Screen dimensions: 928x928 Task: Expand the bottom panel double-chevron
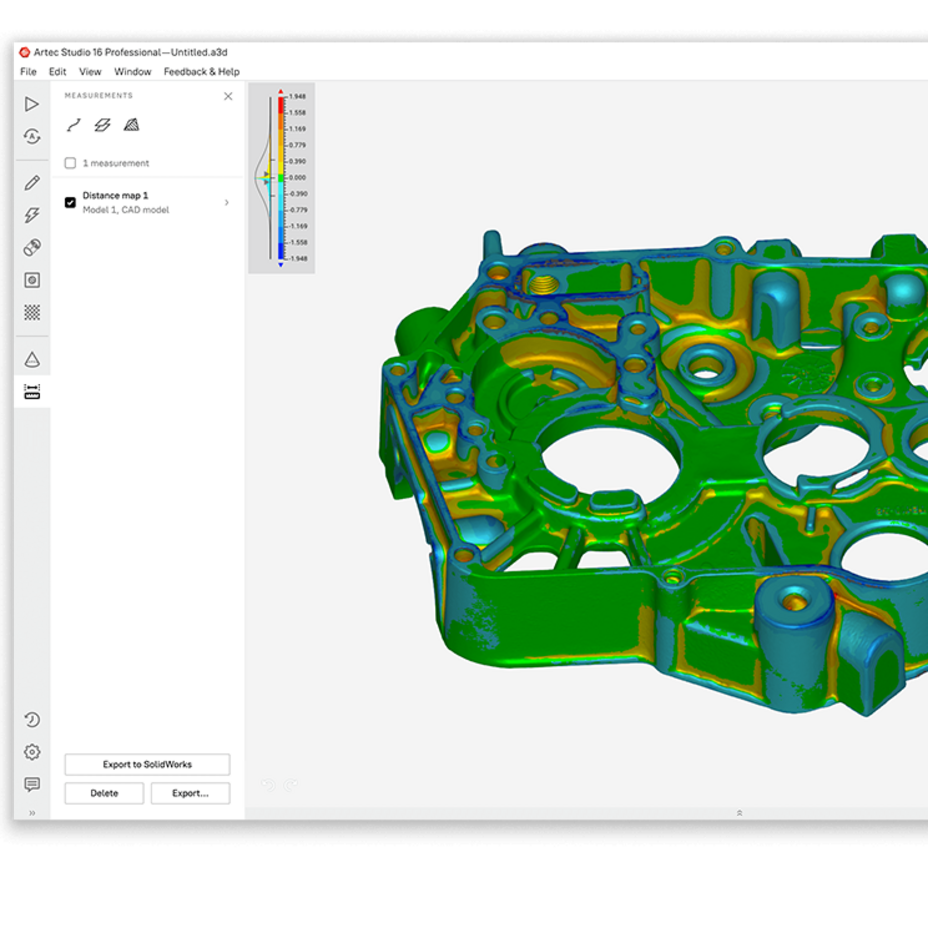[739, 813]
